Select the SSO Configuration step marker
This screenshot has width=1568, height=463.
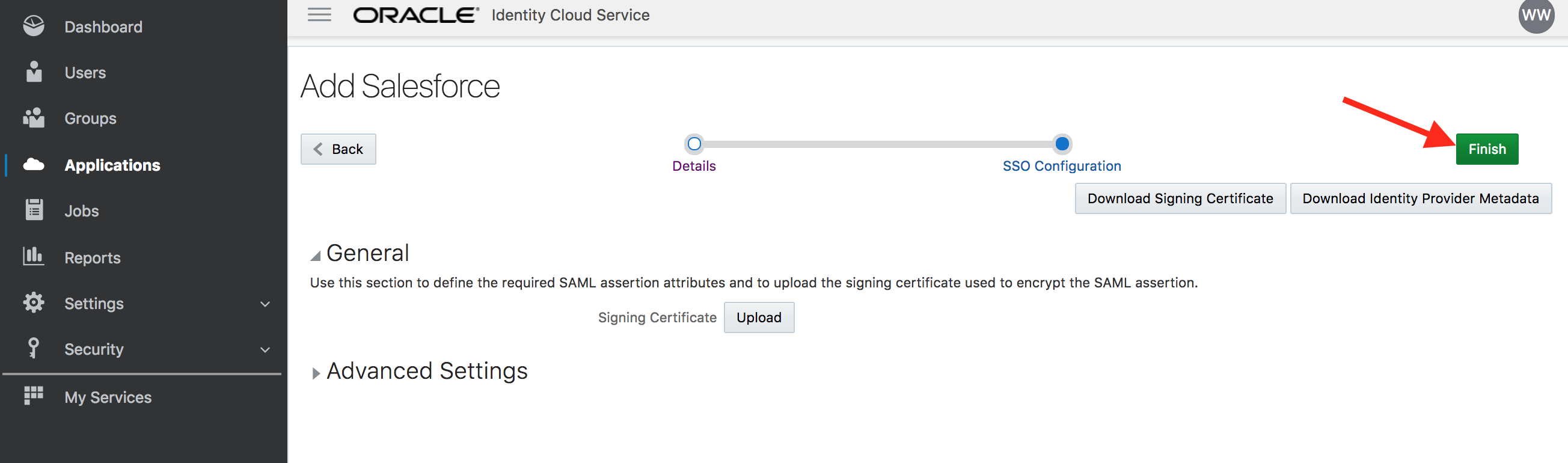1062,144
